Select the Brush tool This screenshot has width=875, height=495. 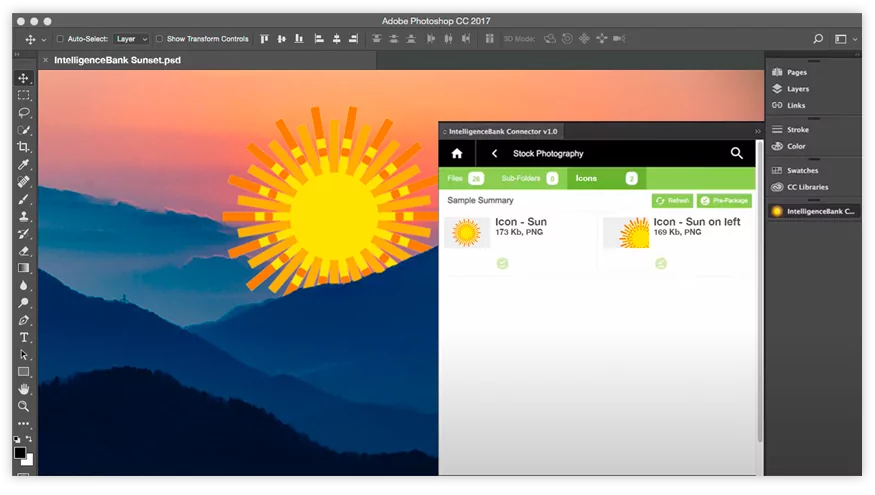23,199
